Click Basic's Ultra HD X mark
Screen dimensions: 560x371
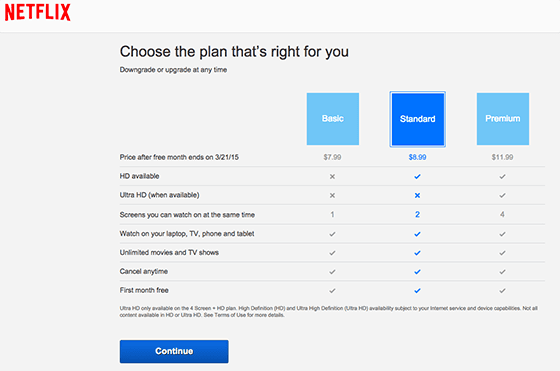tap(332, 195)
